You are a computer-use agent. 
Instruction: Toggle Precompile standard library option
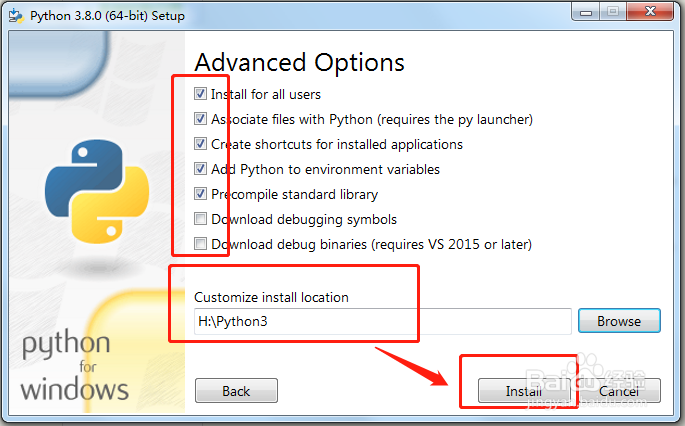pyautogui.click(x=202, y=194)
